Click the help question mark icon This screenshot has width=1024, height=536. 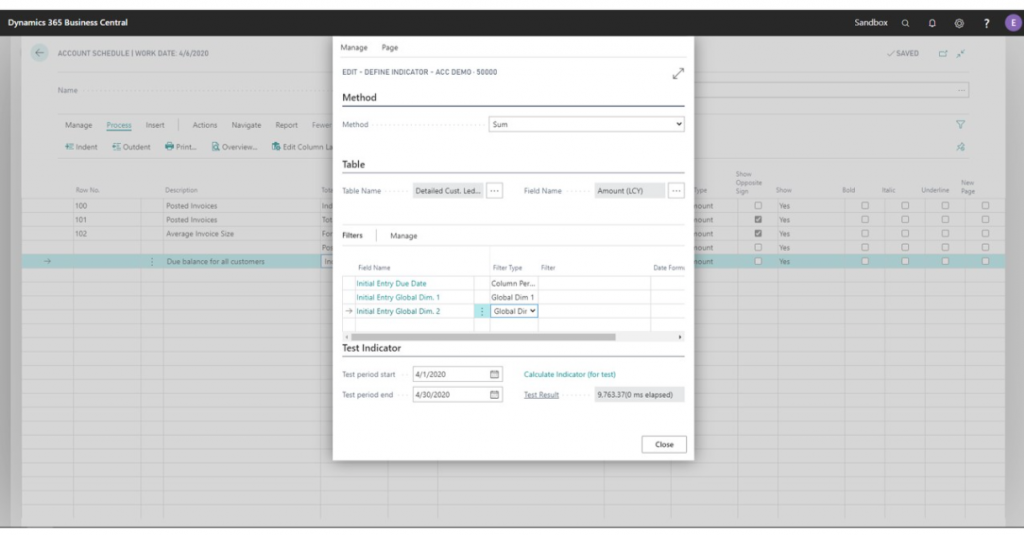[x=986, y=23]
